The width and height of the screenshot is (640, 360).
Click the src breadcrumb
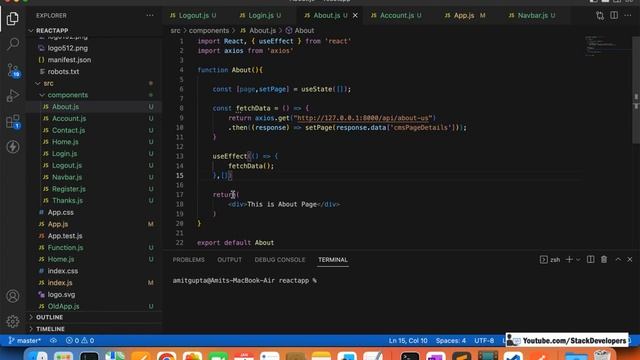(175, 31)
